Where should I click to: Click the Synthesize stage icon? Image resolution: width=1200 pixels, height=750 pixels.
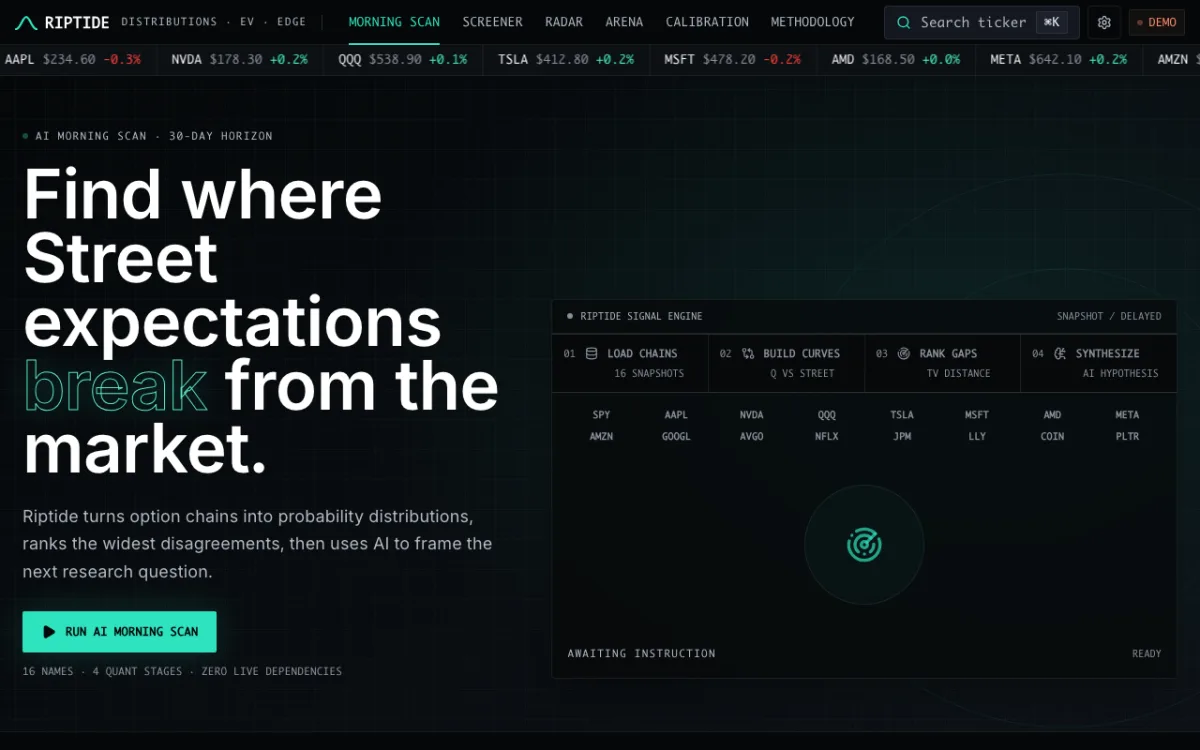tap(1060, 353)
